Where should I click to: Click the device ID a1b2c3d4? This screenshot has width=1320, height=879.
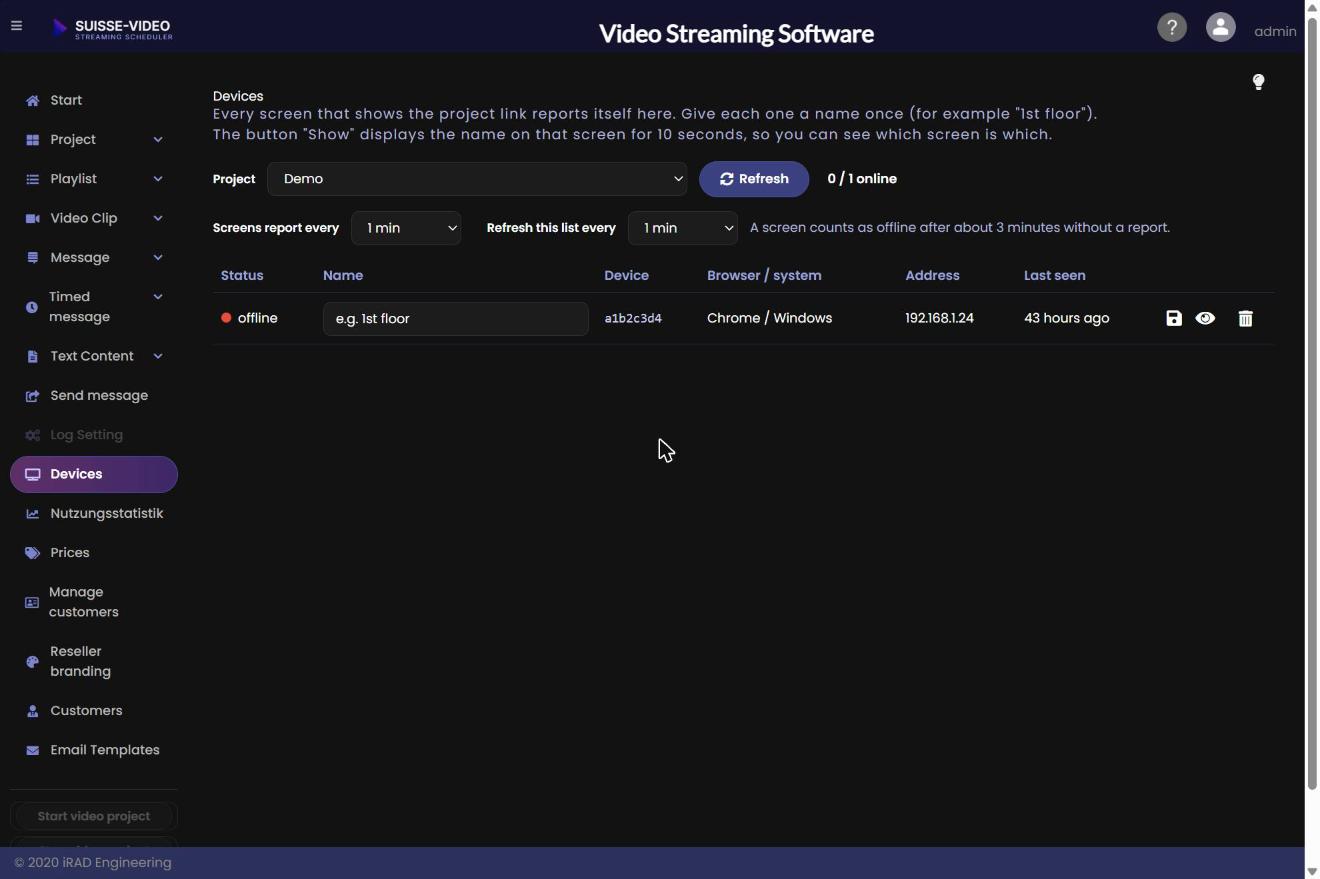coord(633,318)
